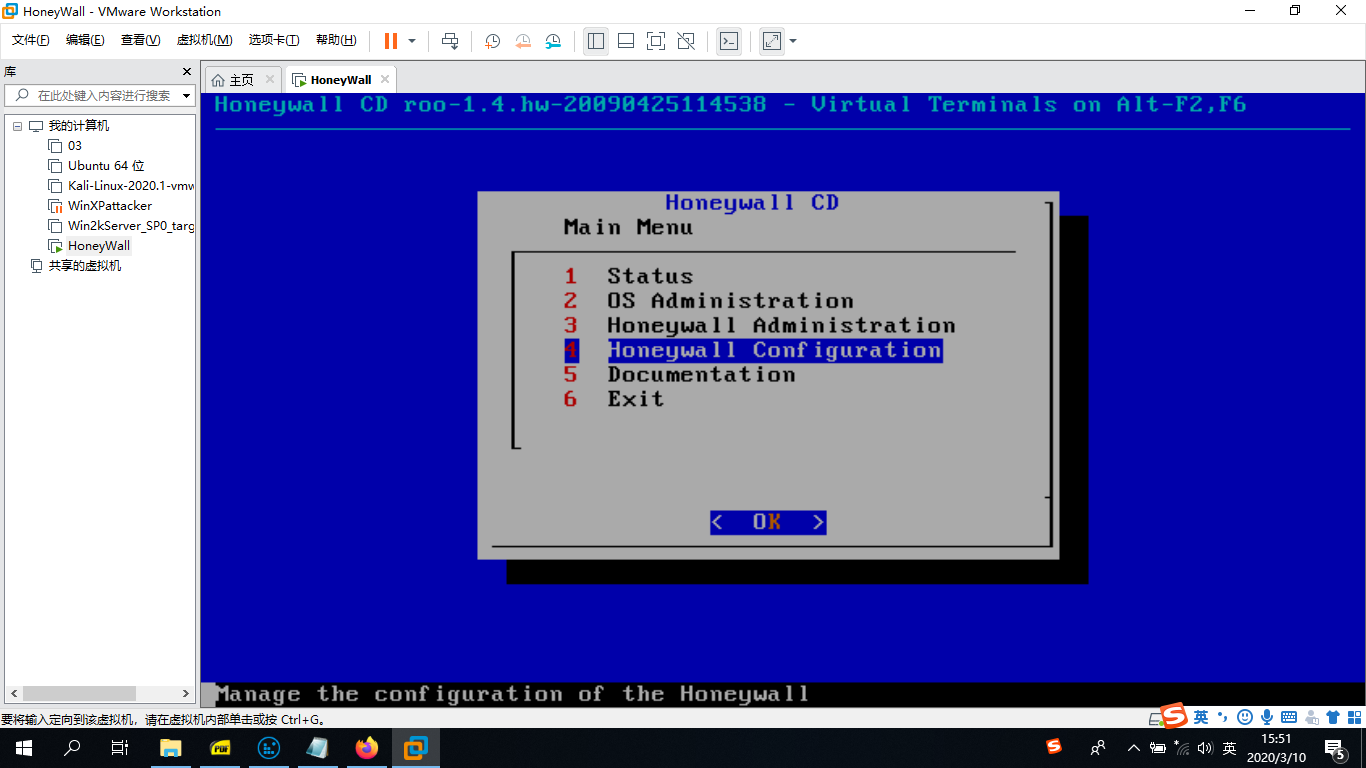Viewport: 1366px width, 768px height.
Task: Click the Sogou voice input microphone
Action: click(1266, 717)
